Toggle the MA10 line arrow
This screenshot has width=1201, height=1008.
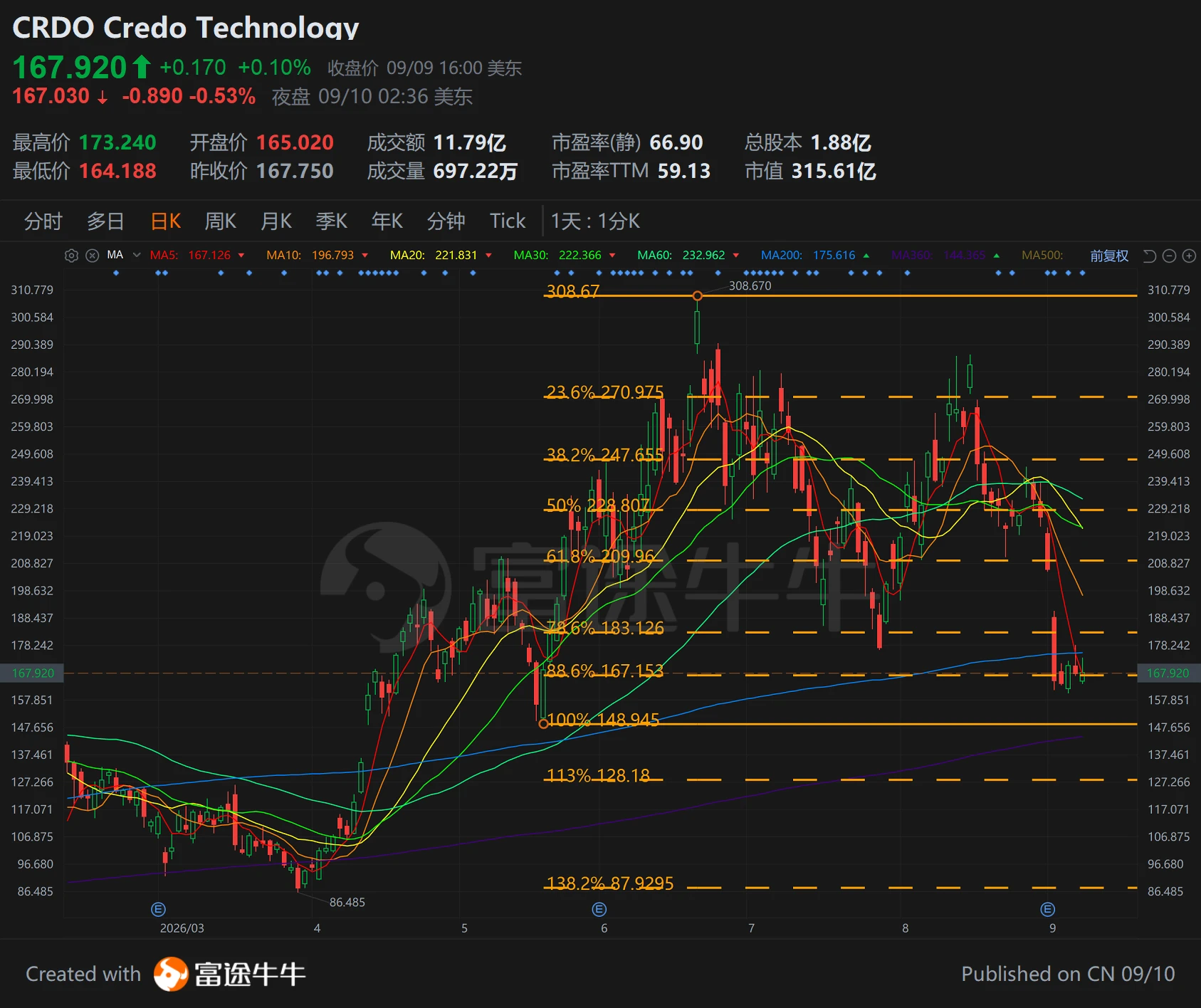tap(365, 256)
